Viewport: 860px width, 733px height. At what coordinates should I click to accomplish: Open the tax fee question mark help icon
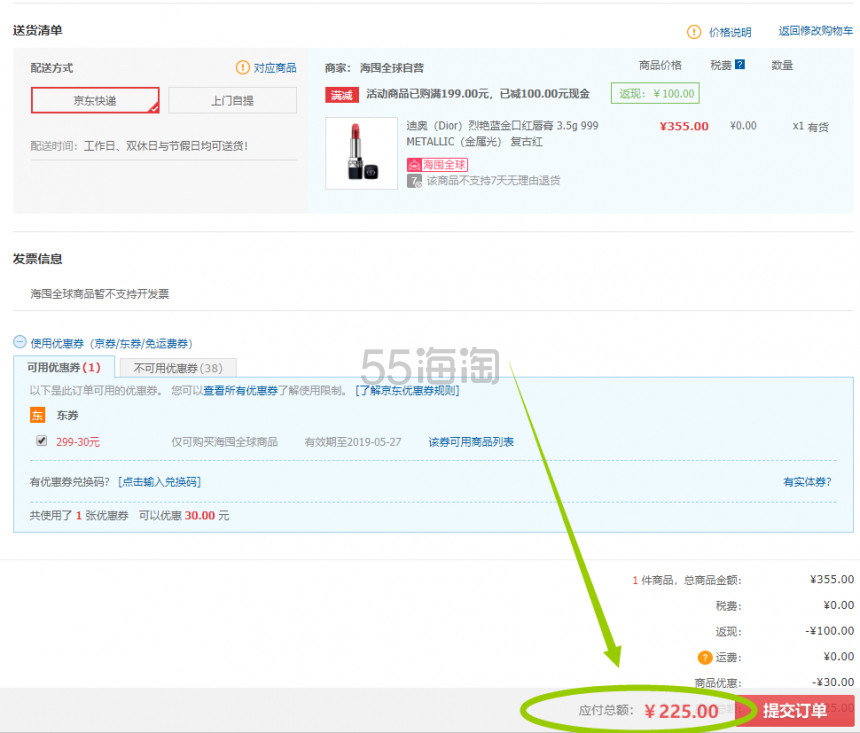(740, 64)
